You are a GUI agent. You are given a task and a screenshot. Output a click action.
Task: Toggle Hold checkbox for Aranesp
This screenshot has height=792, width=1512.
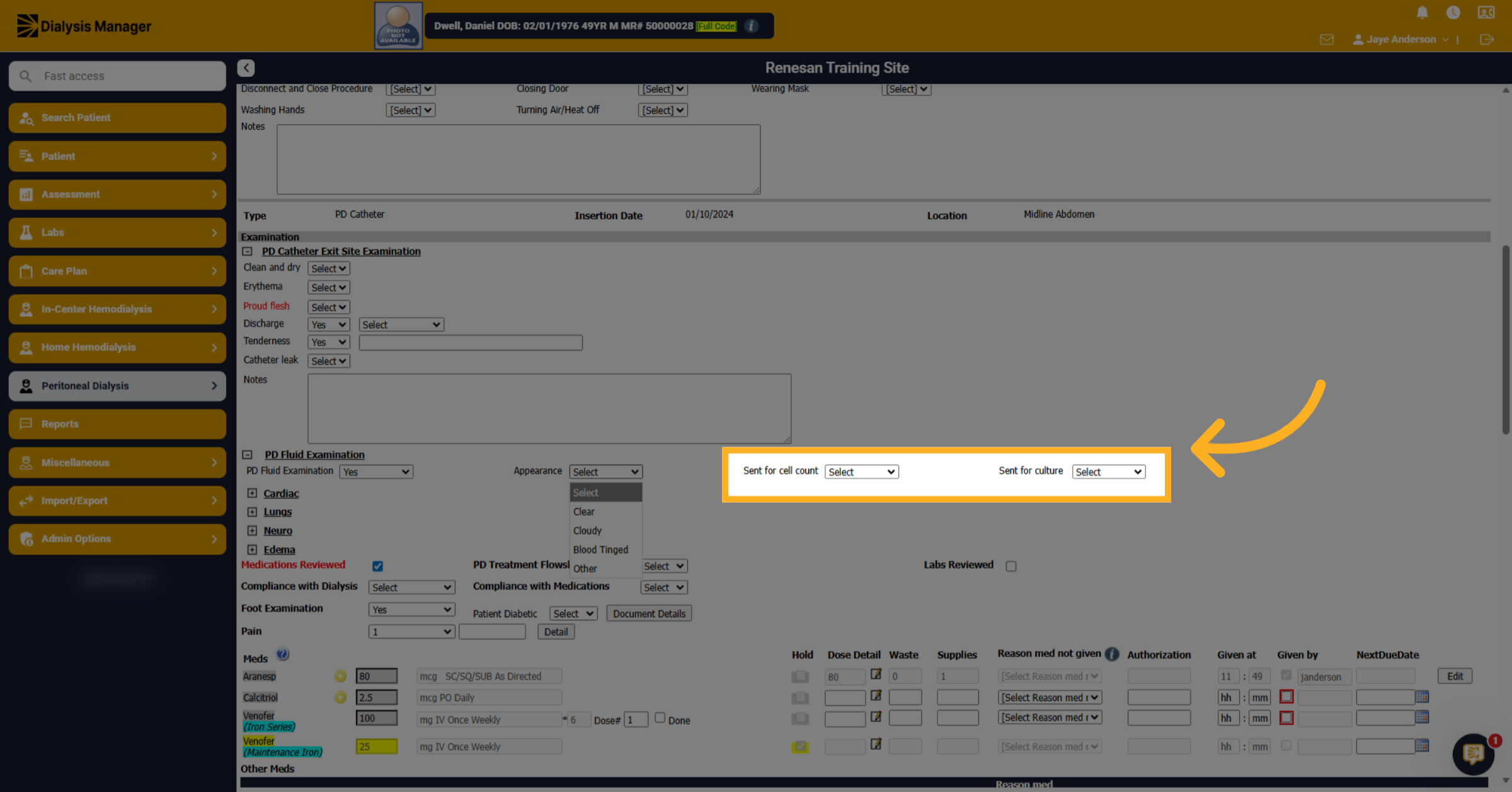point(800,676)
